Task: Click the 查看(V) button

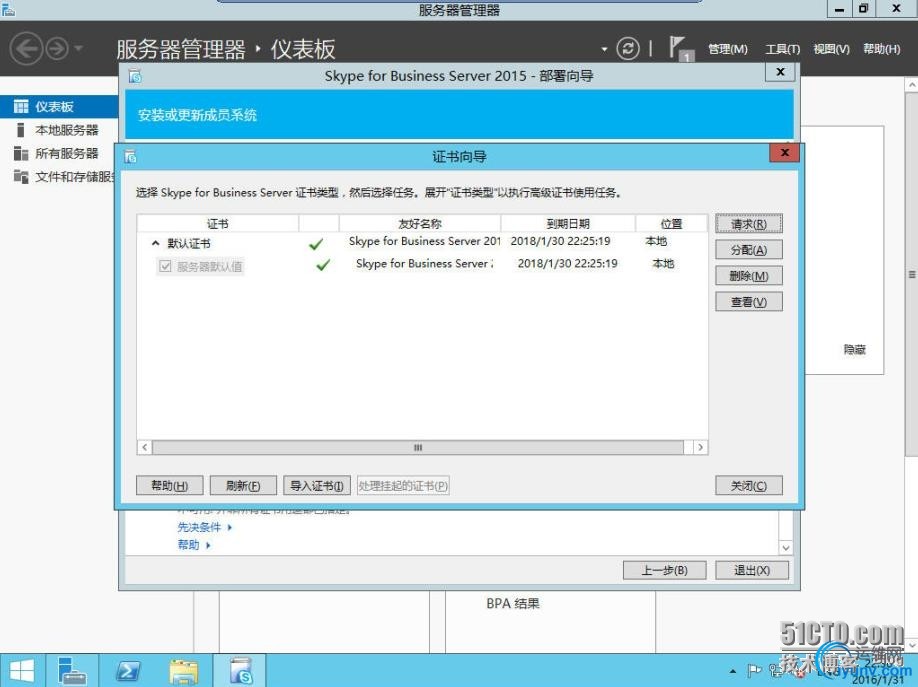Action: tap(749, 302)
